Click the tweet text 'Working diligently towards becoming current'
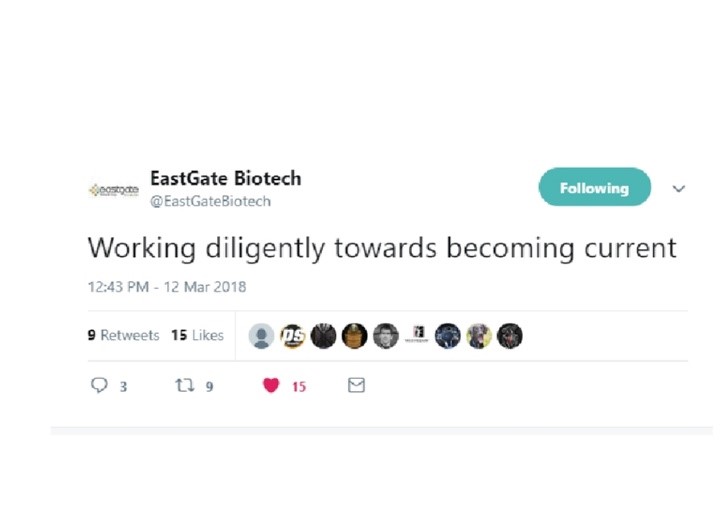Screen dimensions: 723x522 pos(382,247)
